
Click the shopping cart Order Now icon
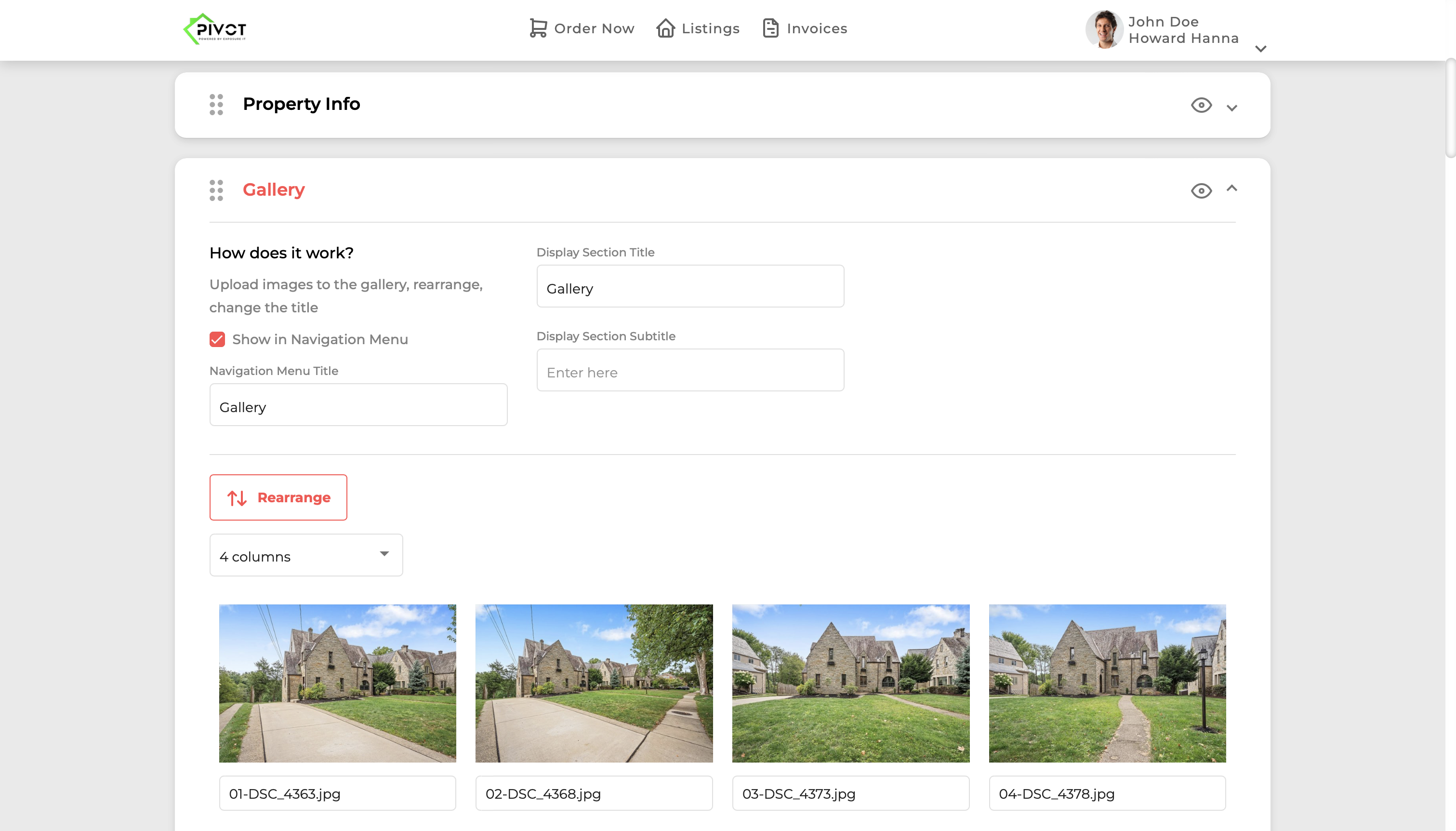tap(538, 28)
